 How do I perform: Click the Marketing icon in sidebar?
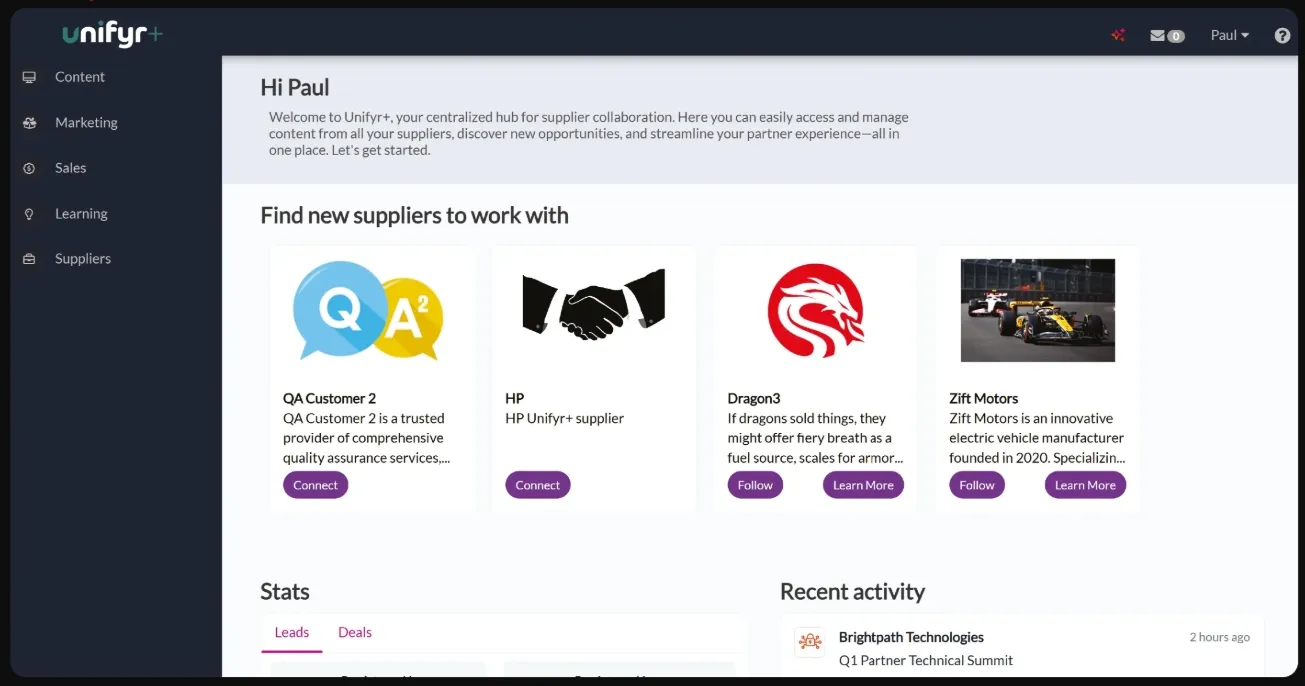coord(30,123)
